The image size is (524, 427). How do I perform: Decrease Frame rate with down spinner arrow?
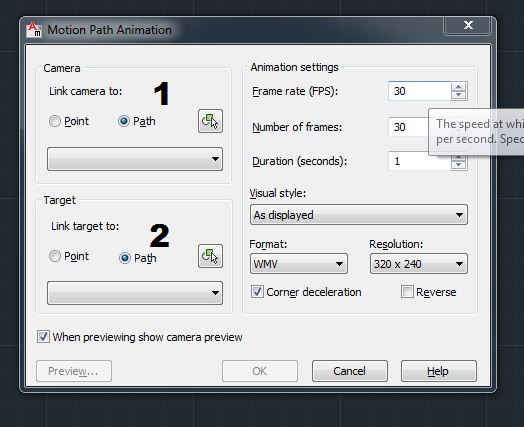click(458, 95)
